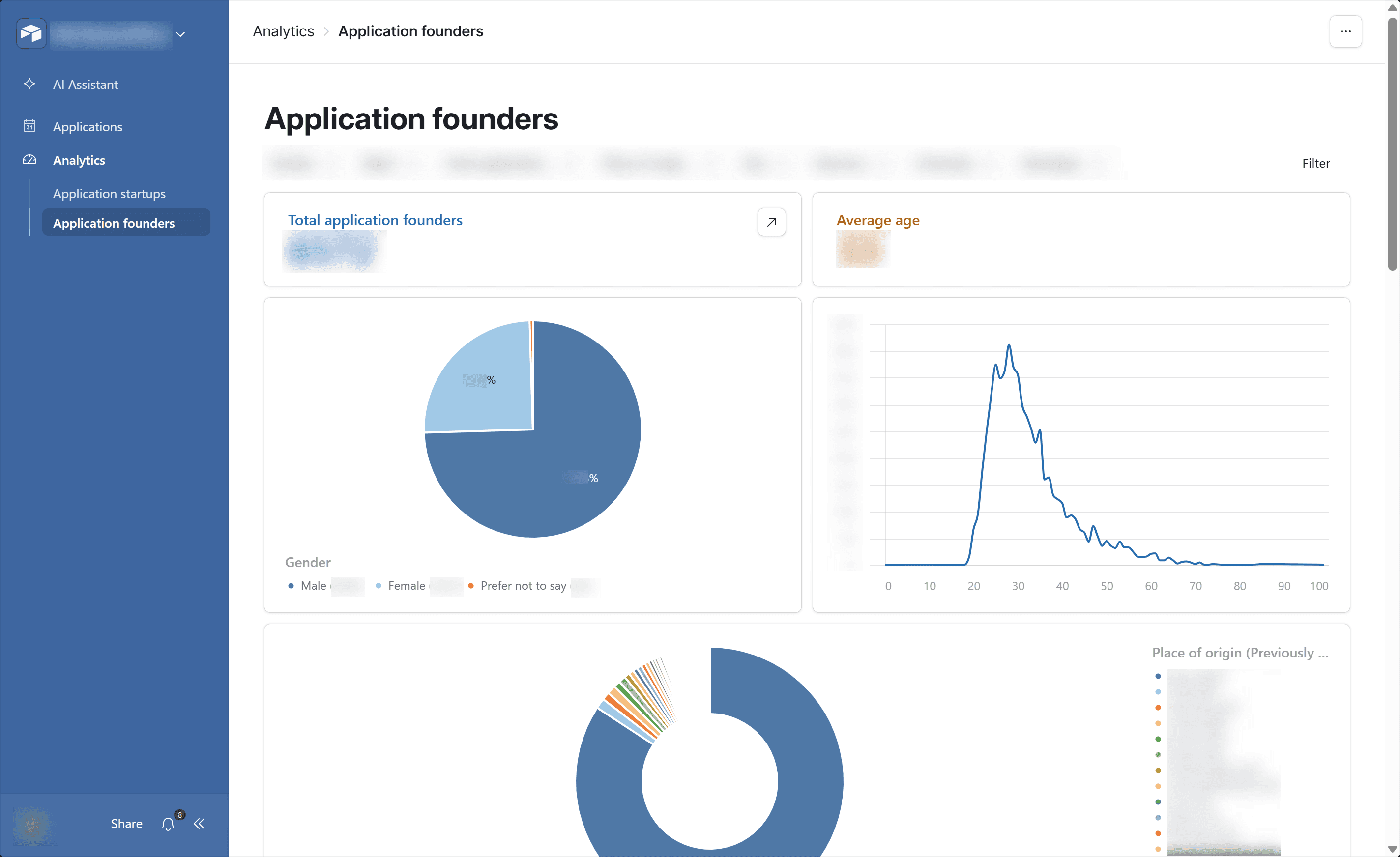Click x-axis label 30 on age chart
The height and width of the screenshot is (857, 1400).
1018,586
